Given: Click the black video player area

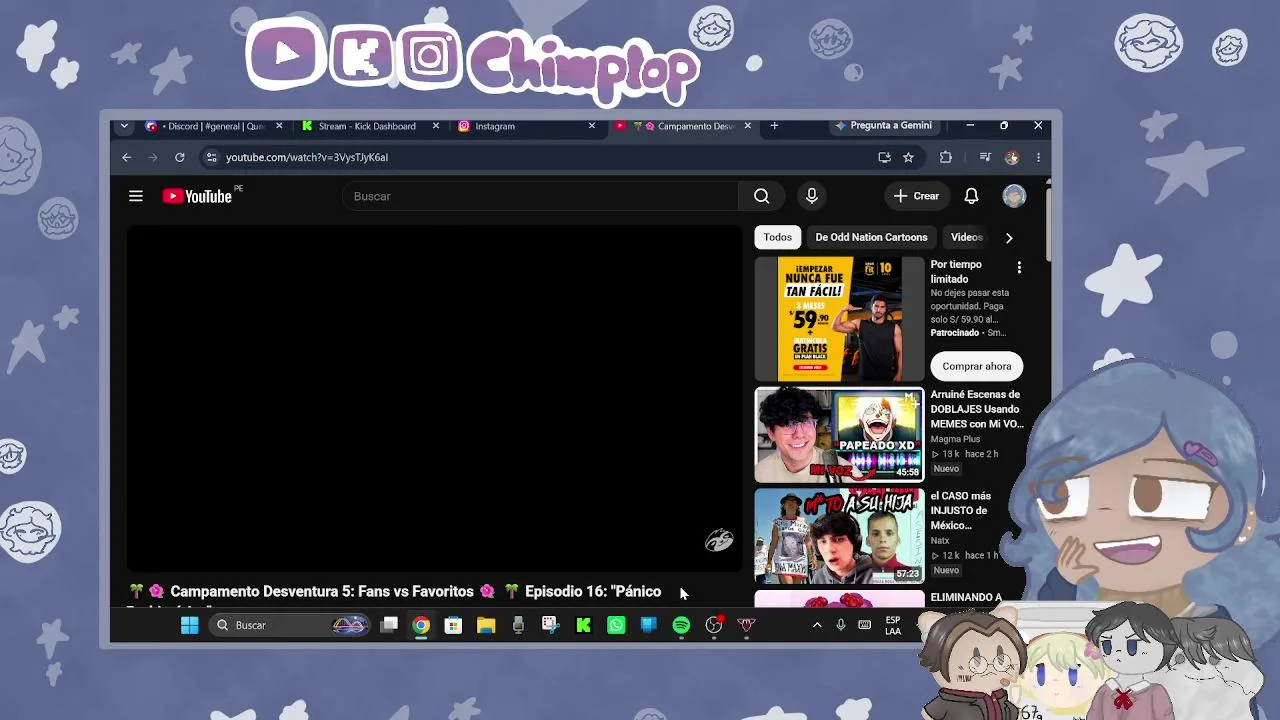Looking at the screenshot, I should (x=434, y=397).
